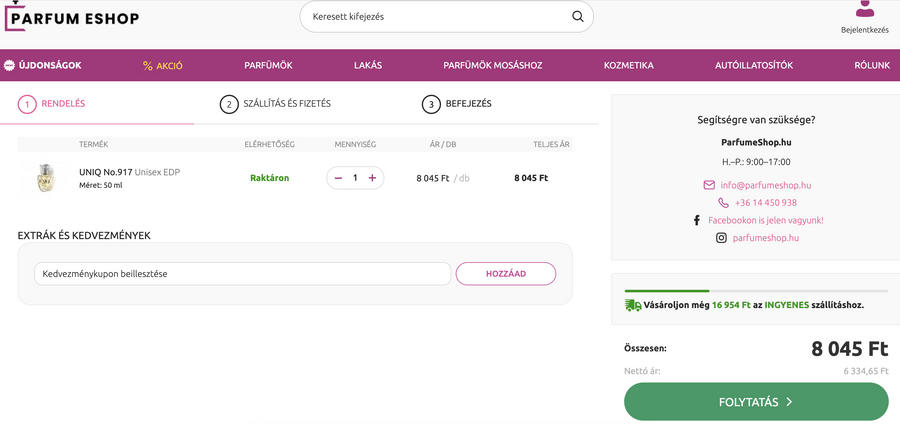900x424 pixels.
Task: Select the Befejezés step
Action: coord(457,104)
